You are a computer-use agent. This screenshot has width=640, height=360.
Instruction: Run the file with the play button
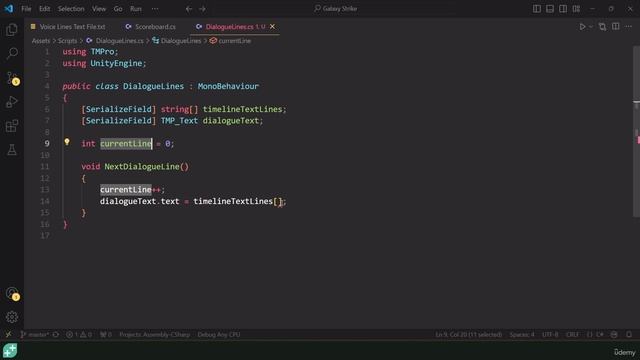tap(582, 27)
